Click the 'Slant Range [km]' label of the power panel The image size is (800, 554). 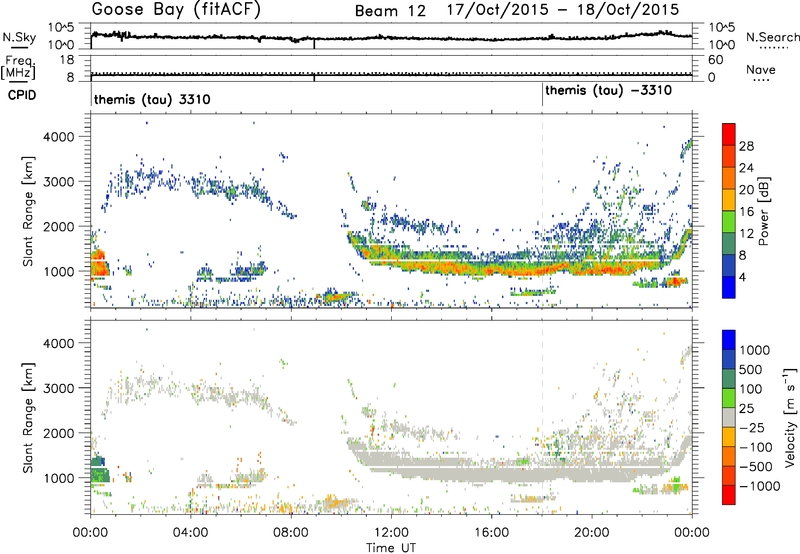coord(28,211)
